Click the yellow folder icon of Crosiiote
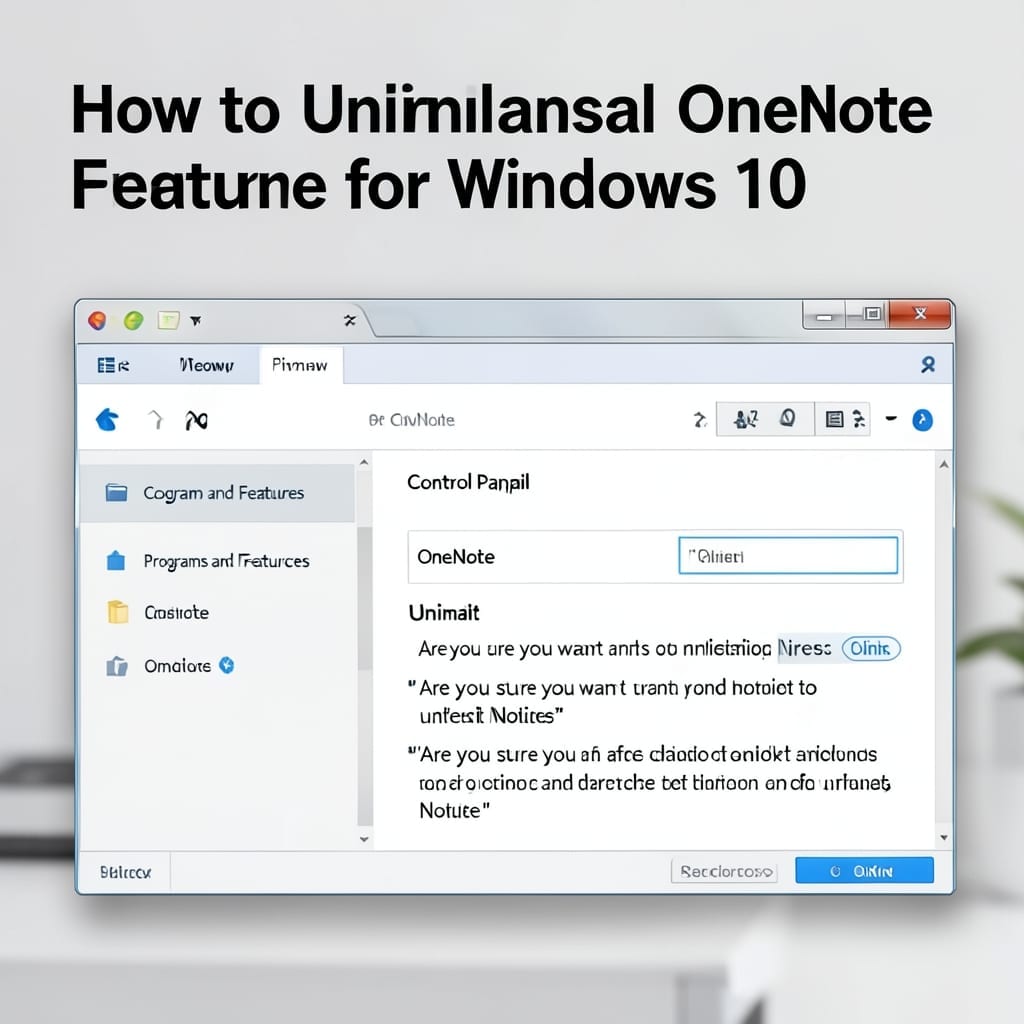 point(118,612)
